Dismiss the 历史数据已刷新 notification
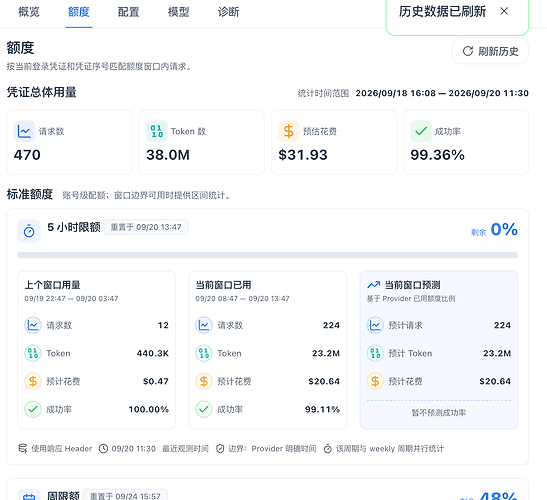 point(504,11)
